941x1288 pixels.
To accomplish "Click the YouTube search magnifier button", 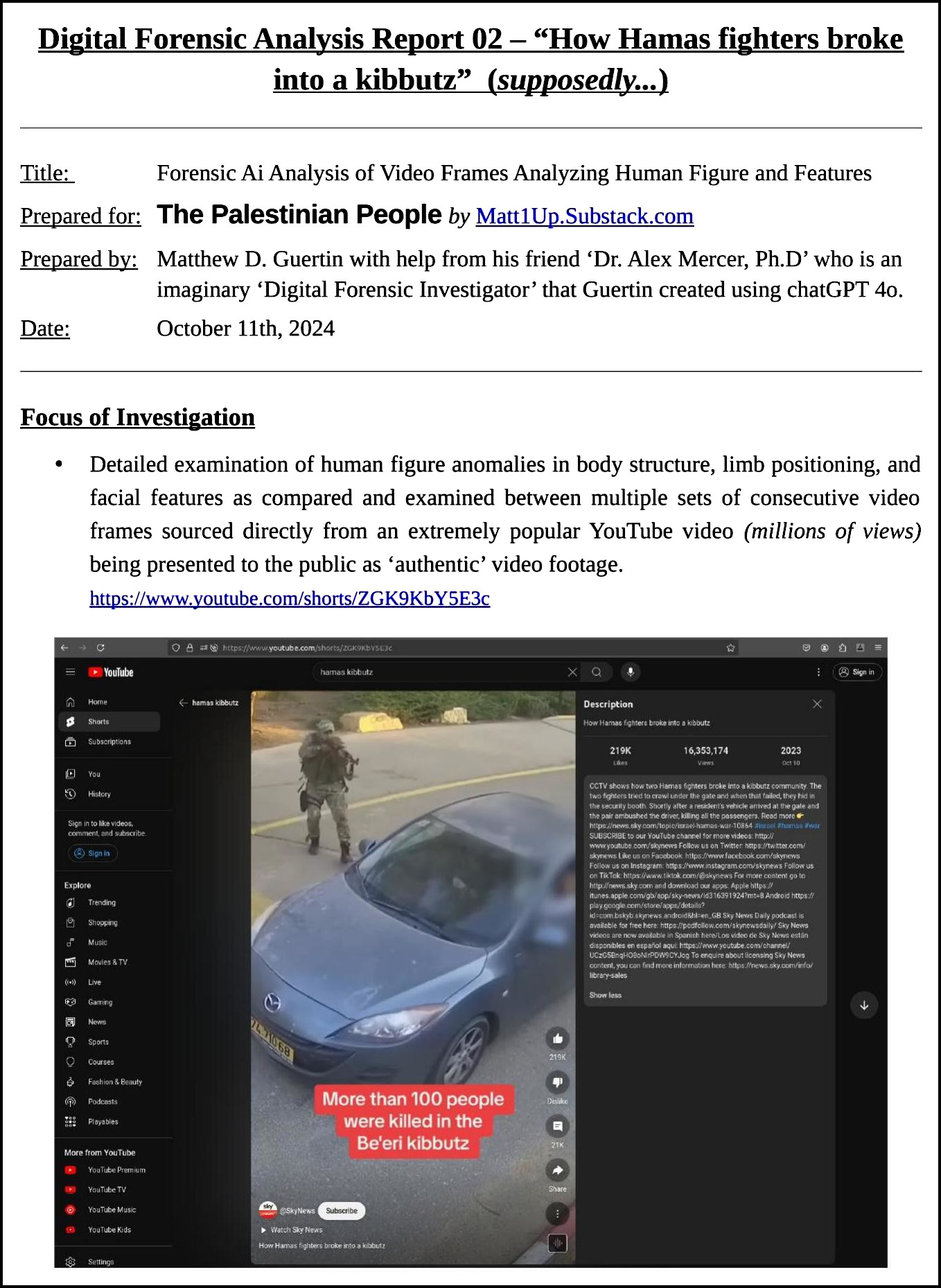I will tap(597, 672).
